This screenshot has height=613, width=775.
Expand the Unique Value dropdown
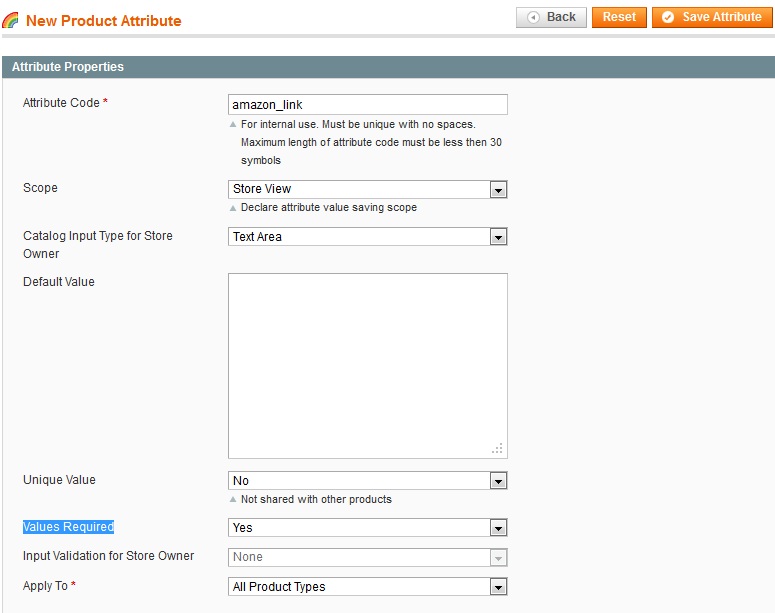click(367, 481)
